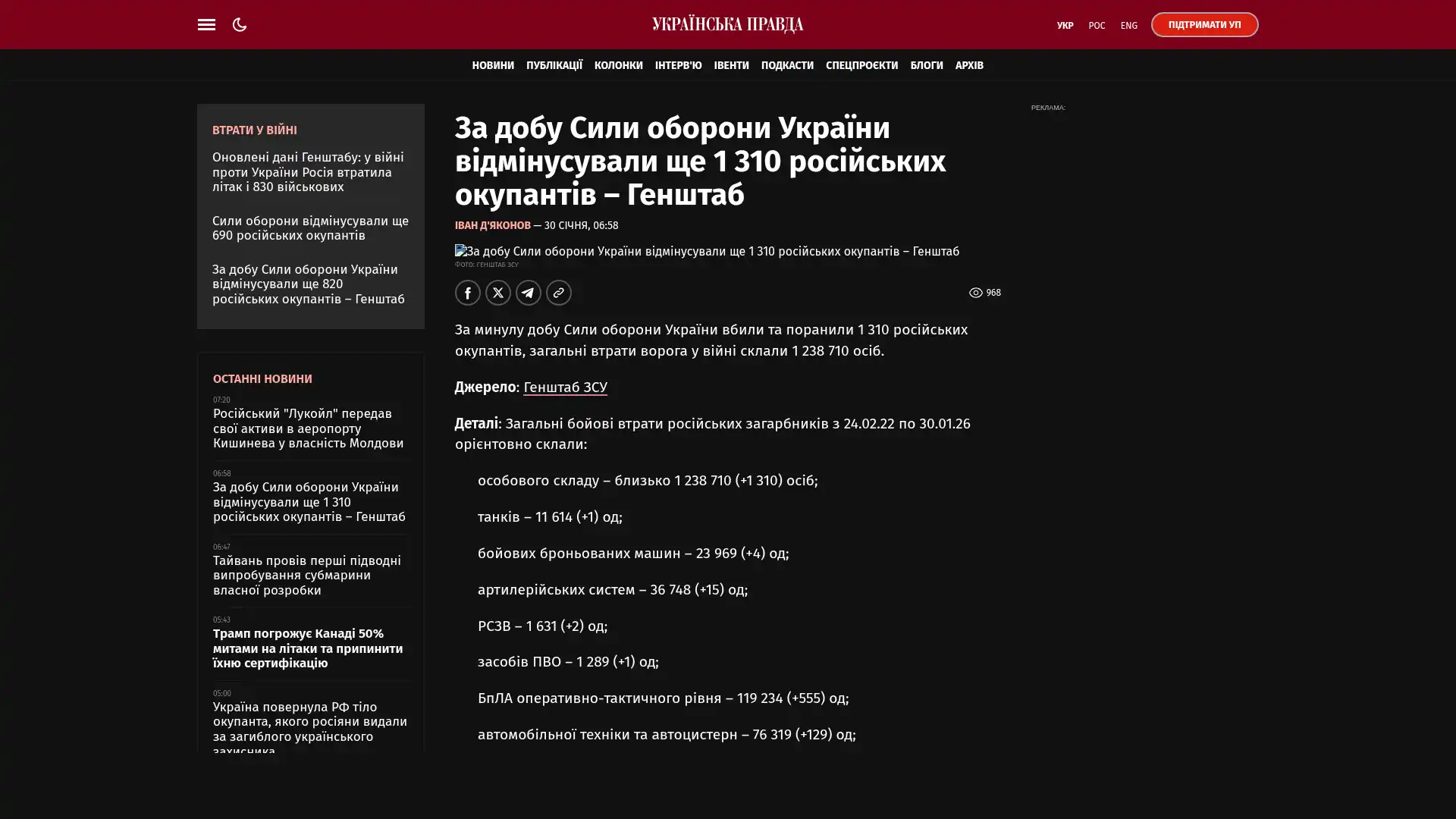Viewport: 1456px width, 819px height.
Task: Open the hamburger menu icon
Action: (206, 24)
